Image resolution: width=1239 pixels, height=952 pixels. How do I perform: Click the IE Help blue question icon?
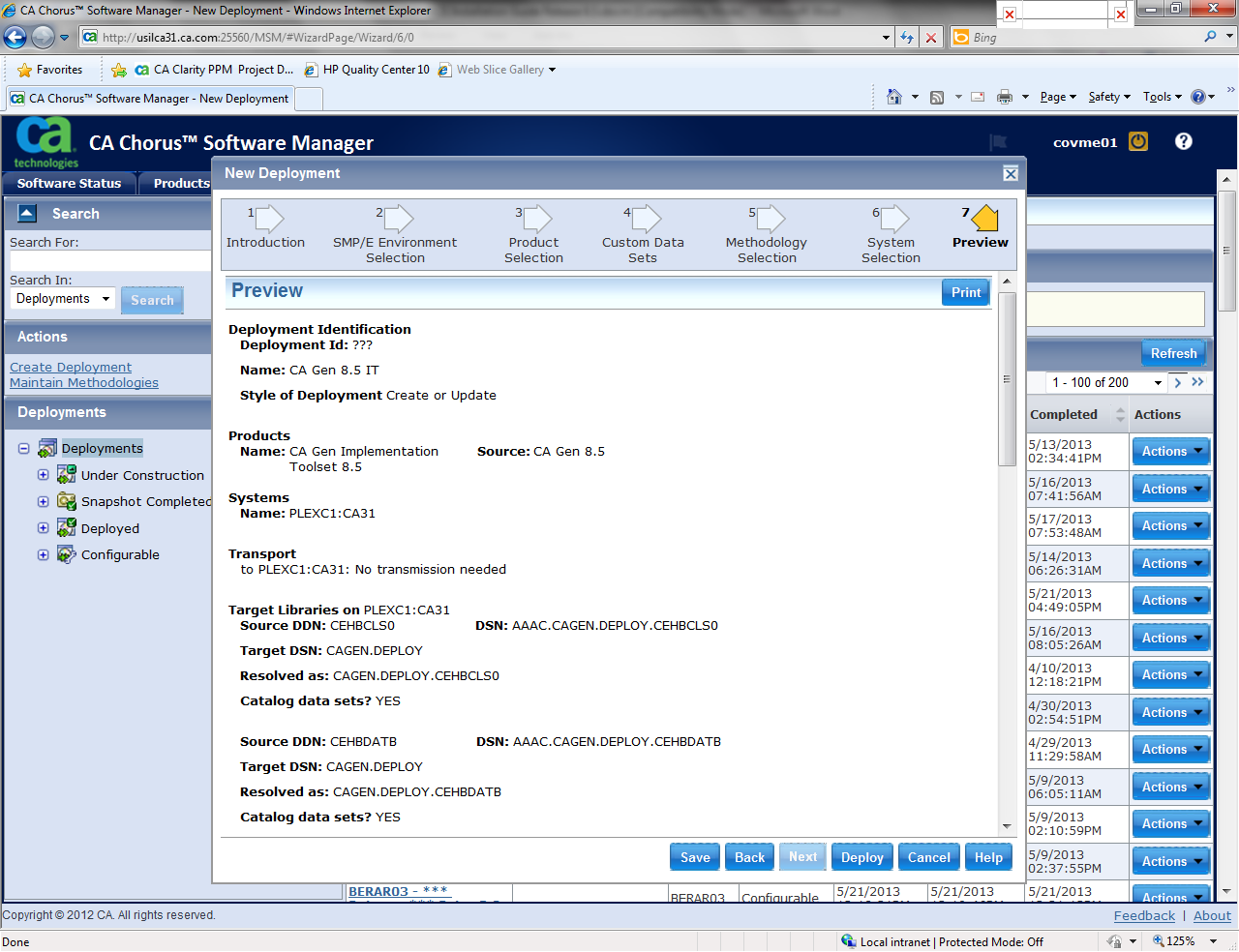coord(1198,97)
